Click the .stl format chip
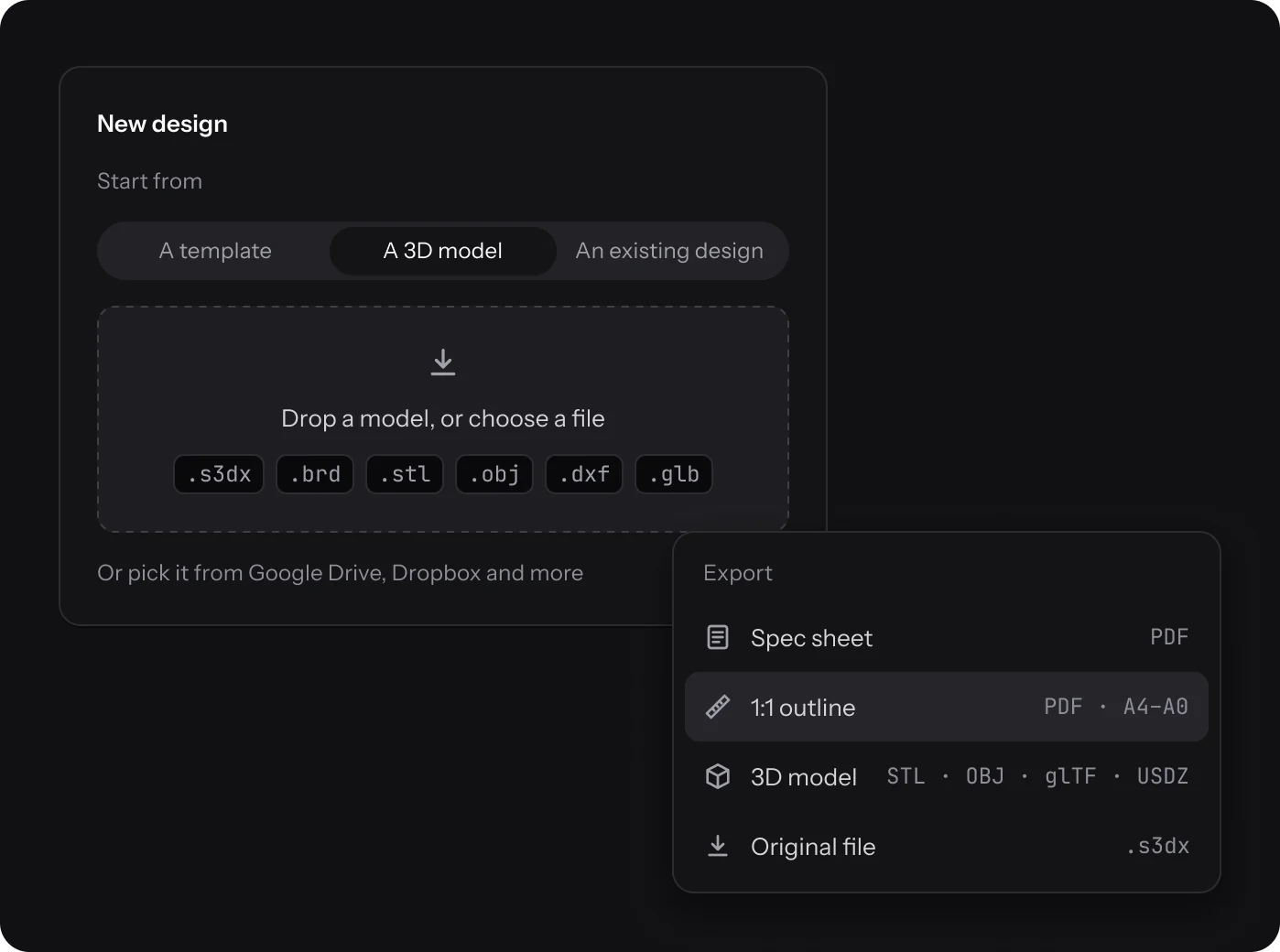The height and width of the screenshot is (952, 1280). tap(405, 474)
